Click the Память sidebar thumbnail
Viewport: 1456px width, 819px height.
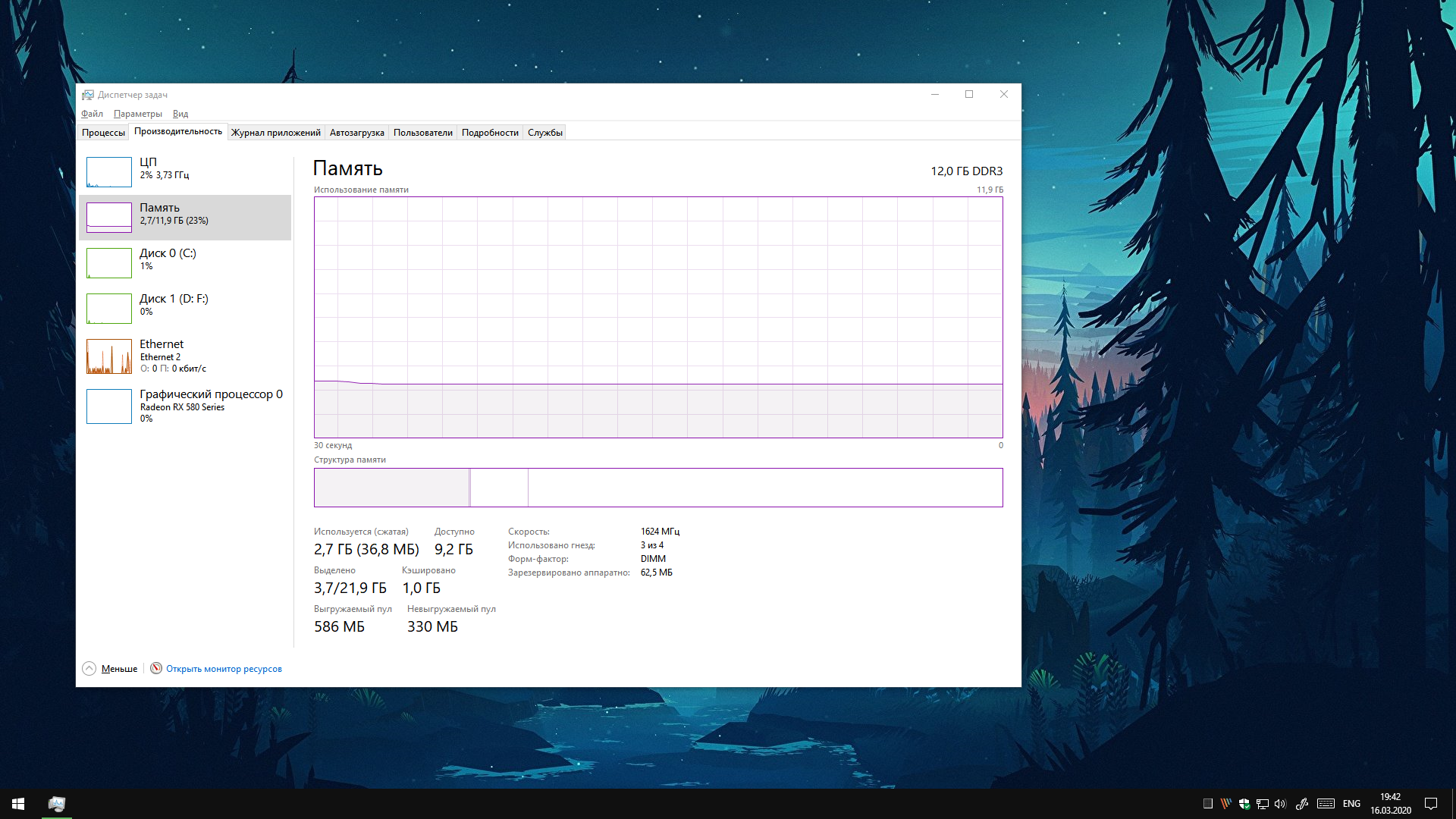tap(109, 218)
